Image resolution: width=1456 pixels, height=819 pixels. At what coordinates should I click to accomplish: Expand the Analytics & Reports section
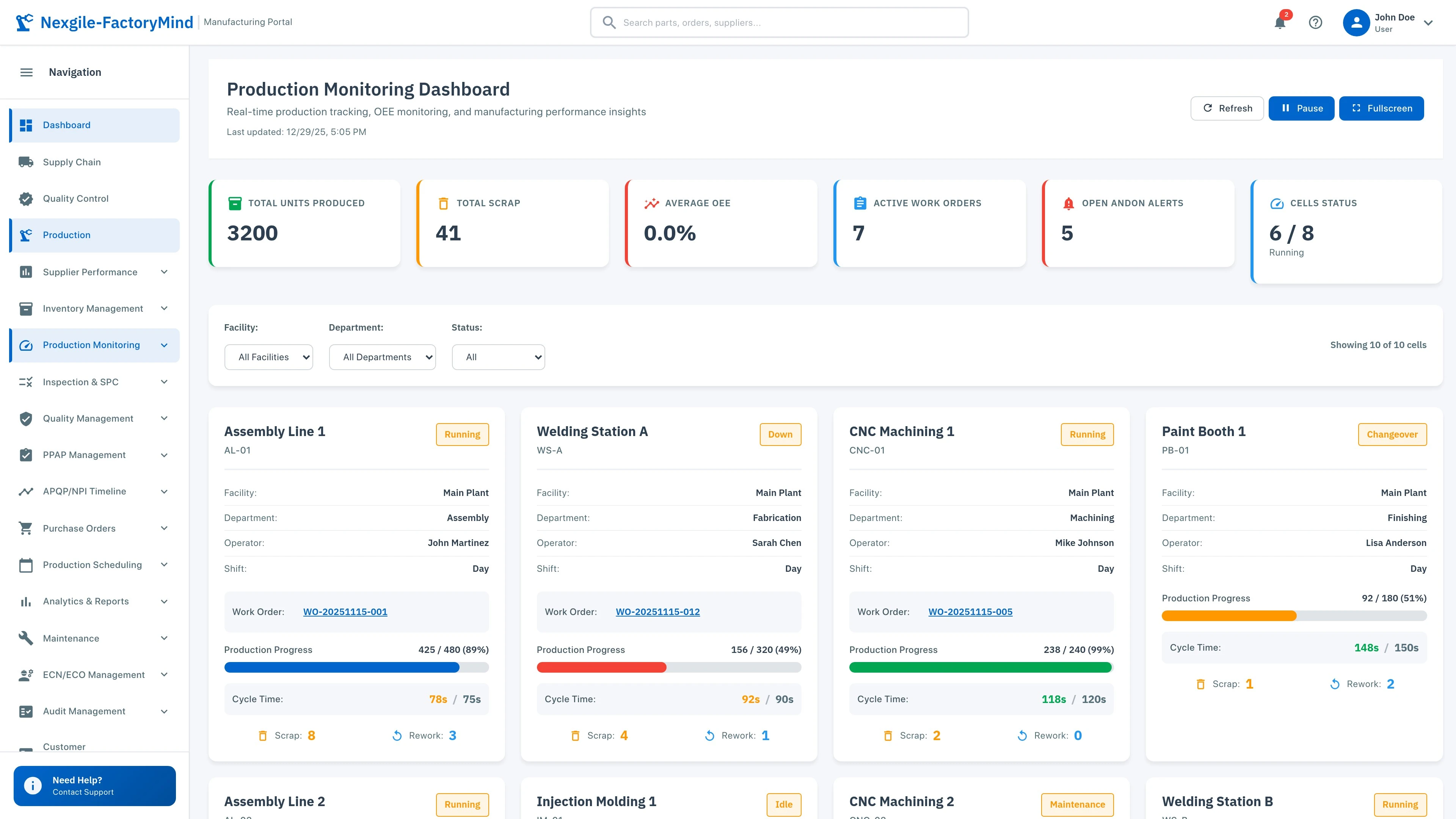(x=164, y=601)
